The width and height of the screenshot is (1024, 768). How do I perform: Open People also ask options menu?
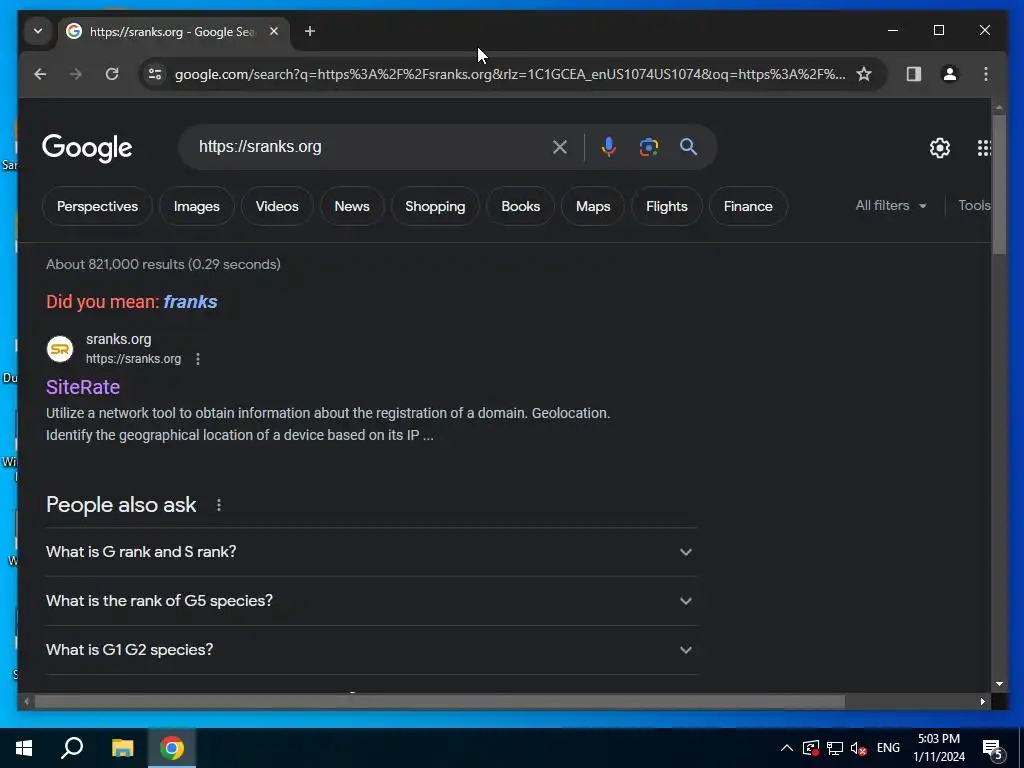coord(219,505)
